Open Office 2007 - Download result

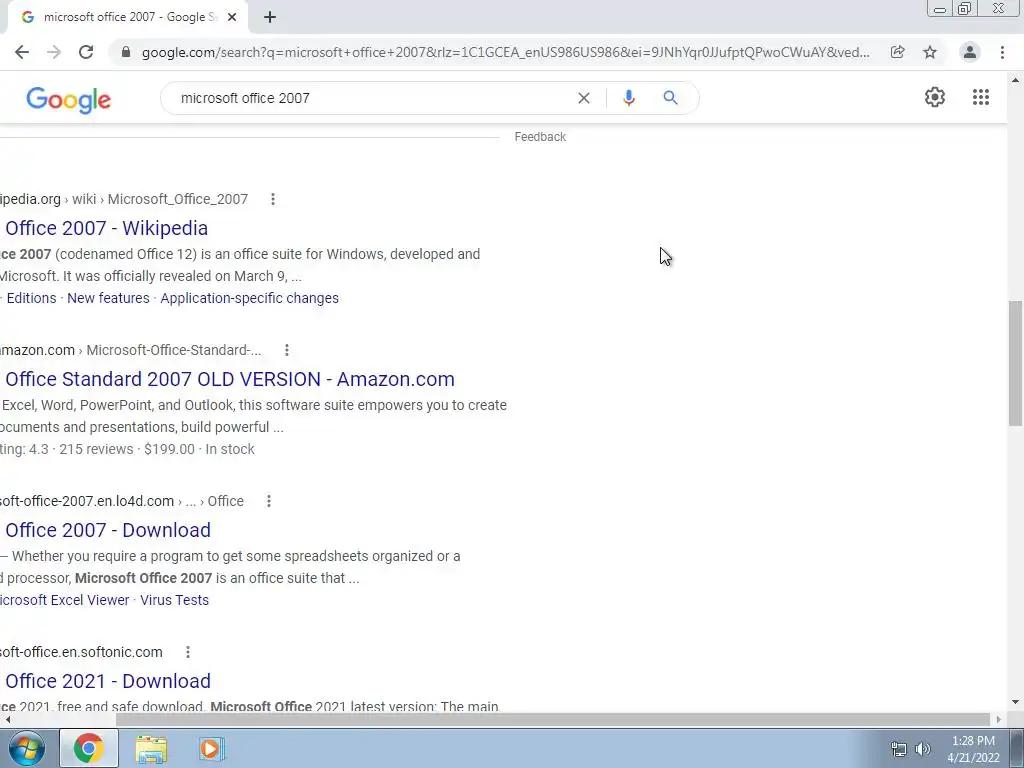[x=108, y=530]
